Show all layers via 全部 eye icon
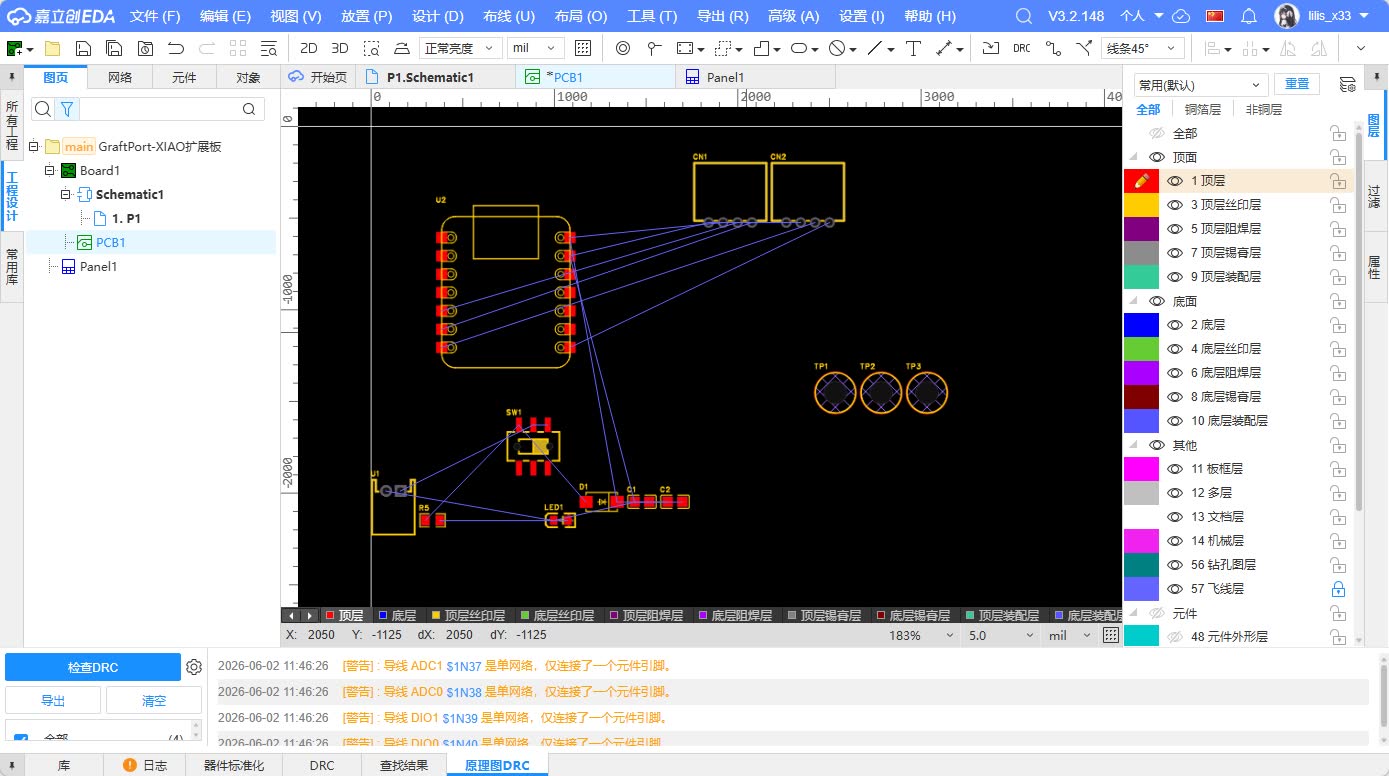Screen dimensions: 1389x776 (1157, 133)
